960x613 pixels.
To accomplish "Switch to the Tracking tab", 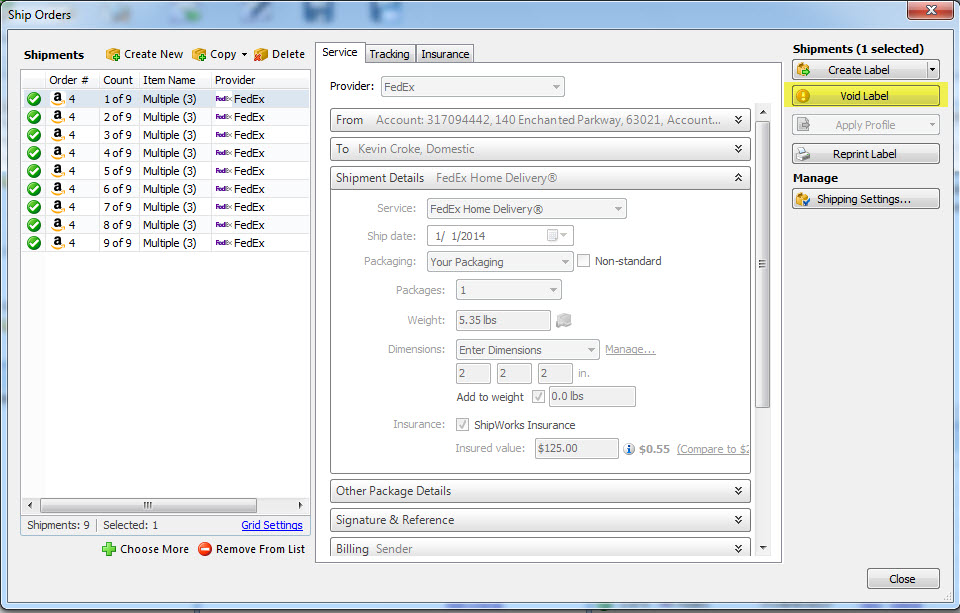I will (389, 54).
